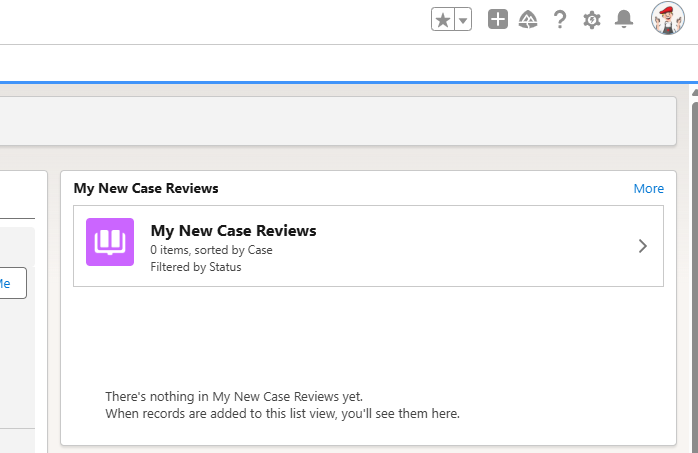Add this page to favorites with the star
The image size is (698, 453).
pyautogui.click(x=443, y=20)
